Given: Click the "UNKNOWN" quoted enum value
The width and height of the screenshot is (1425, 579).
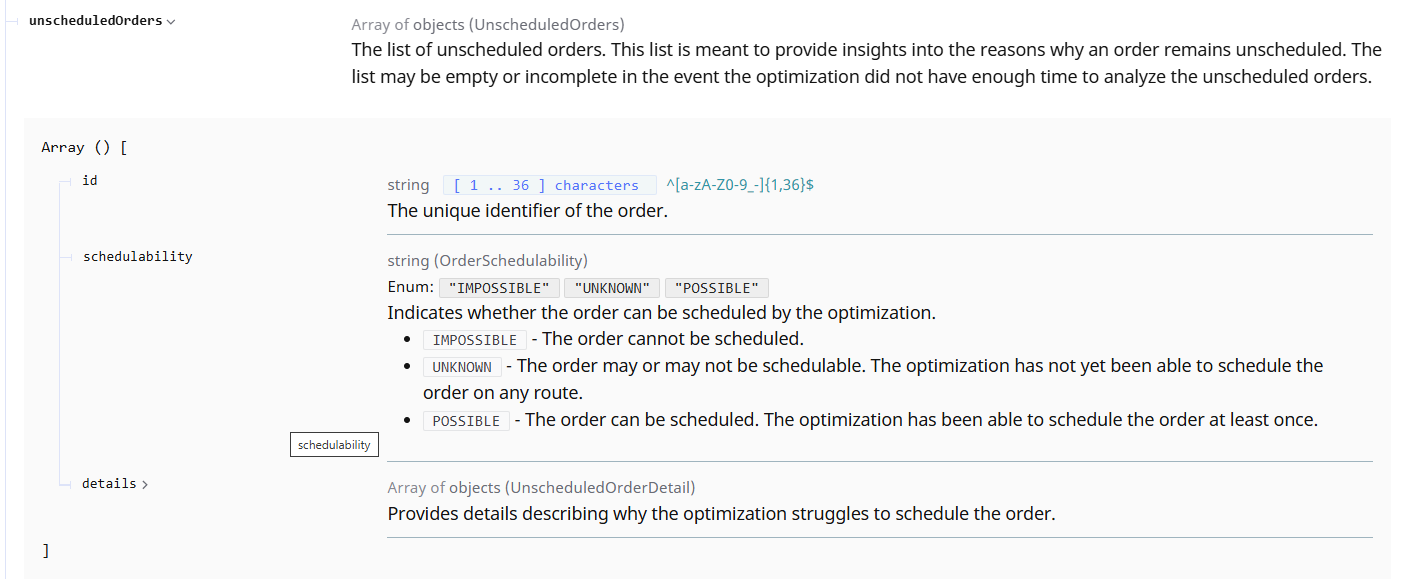Looking at the screenshot, I should point(612,288).
